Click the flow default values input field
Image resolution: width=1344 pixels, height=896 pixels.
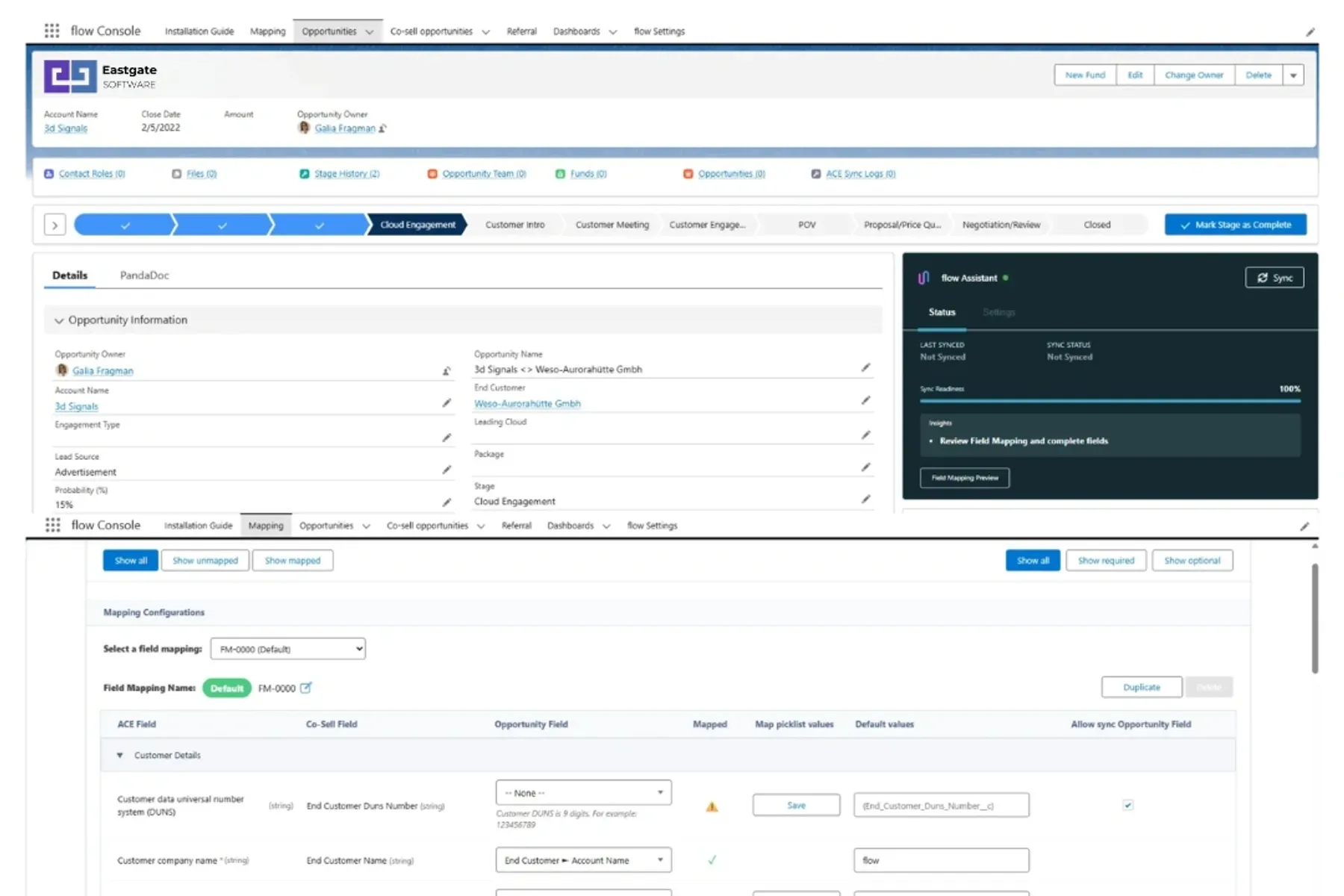click(x=941, y=859)
